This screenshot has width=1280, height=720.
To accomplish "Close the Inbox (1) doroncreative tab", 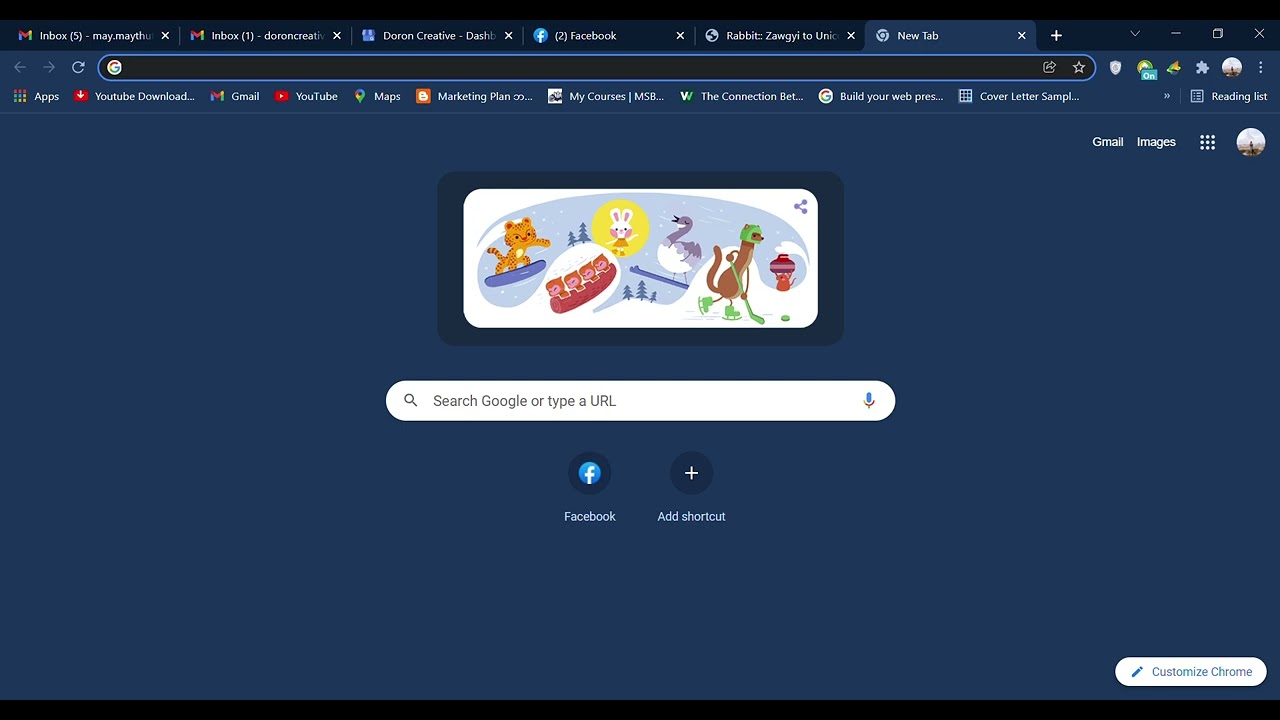I will click(x=337, y=35).
